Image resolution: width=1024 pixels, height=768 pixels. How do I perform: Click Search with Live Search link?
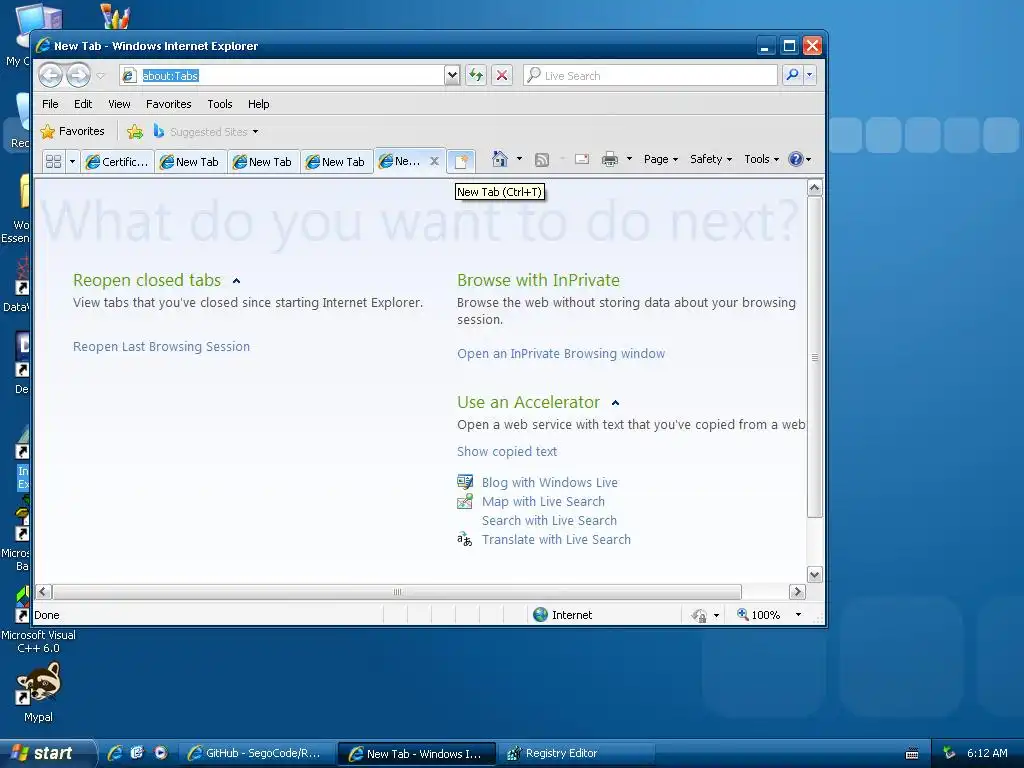[x=549, y=520]
